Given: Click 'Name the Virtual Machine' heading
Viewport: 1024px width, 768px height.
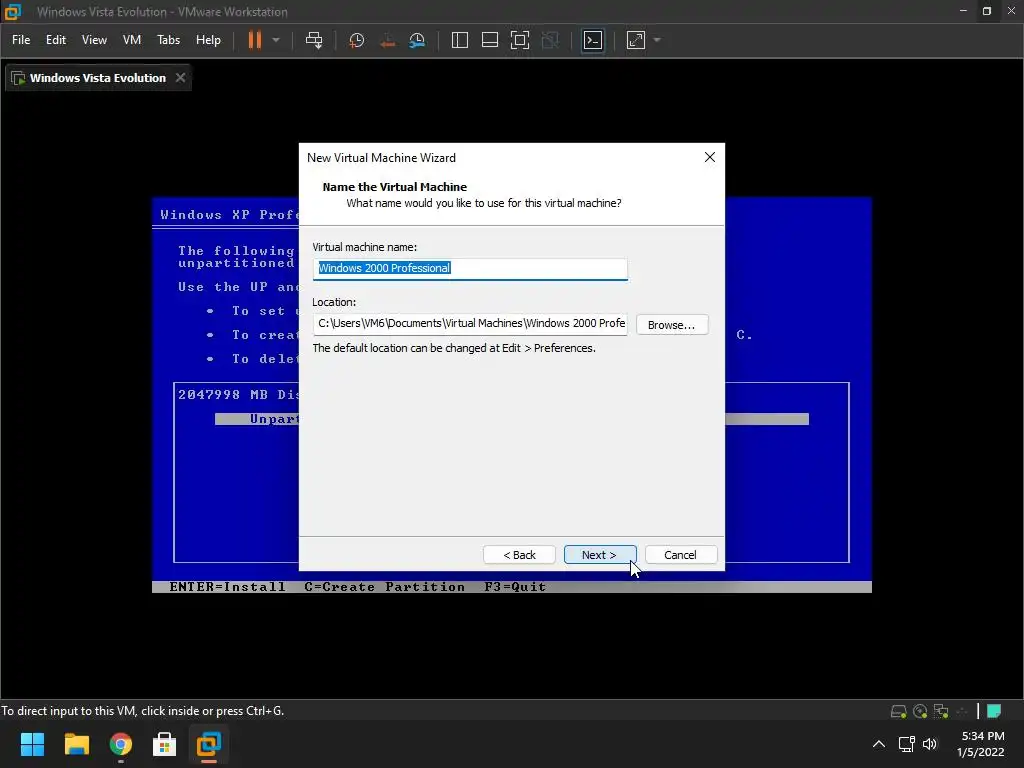Looking at the screenshot, I should click(x=394, y=187).
